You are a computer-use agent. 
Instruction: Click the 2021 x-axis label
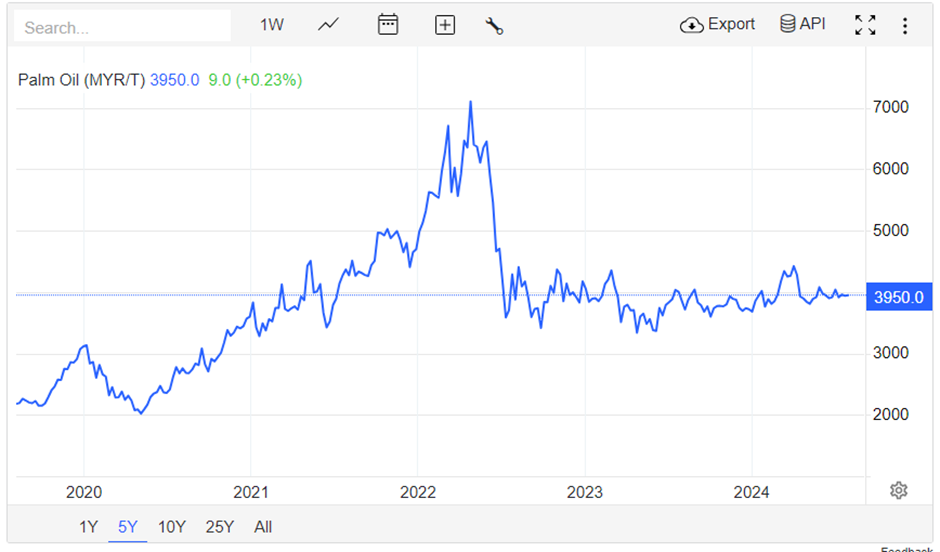point(251,493)
